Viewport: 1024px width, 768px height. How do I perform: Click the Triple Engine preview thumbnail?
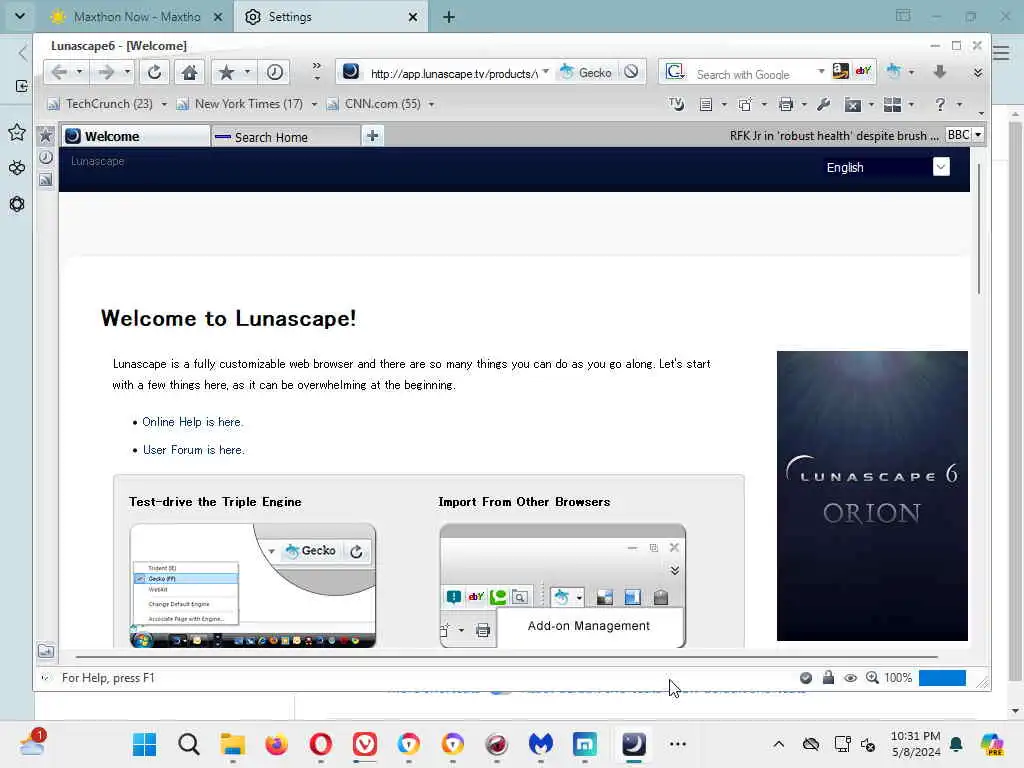pyautogui.click(x=253, y=585)
